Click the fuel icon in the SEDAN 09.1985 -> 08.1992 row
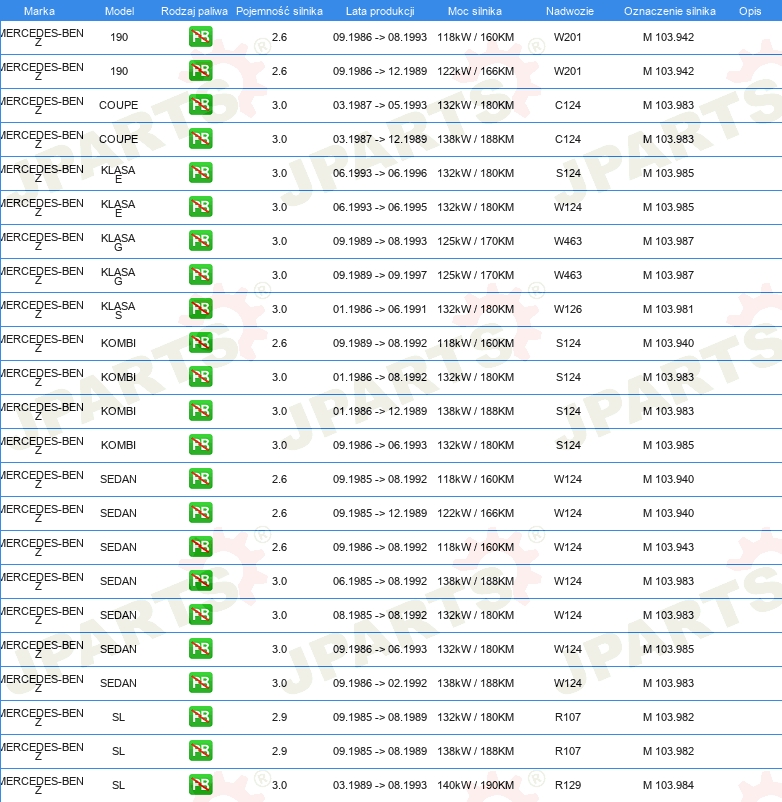This screenshot has height=802, width=782. (x=200, y=479)
